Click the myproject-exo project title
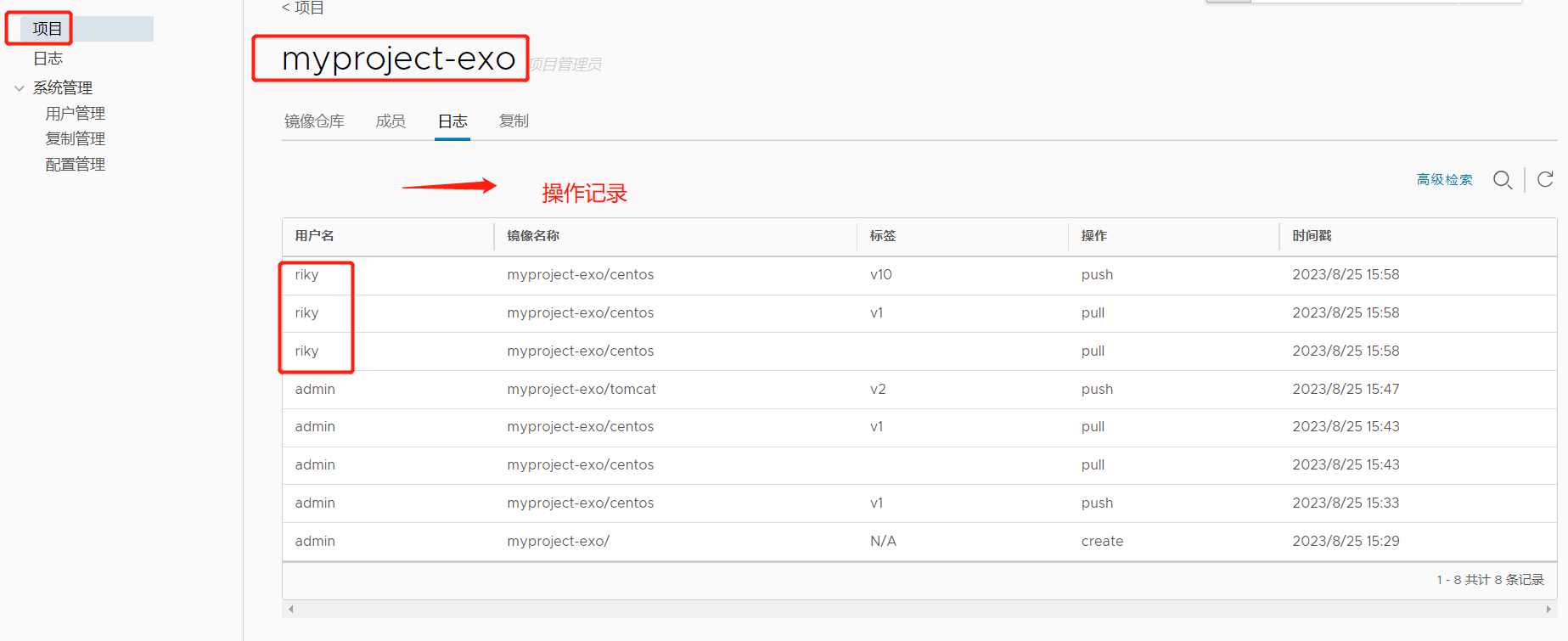1568x641 pixels. click(x=398, y=59)
